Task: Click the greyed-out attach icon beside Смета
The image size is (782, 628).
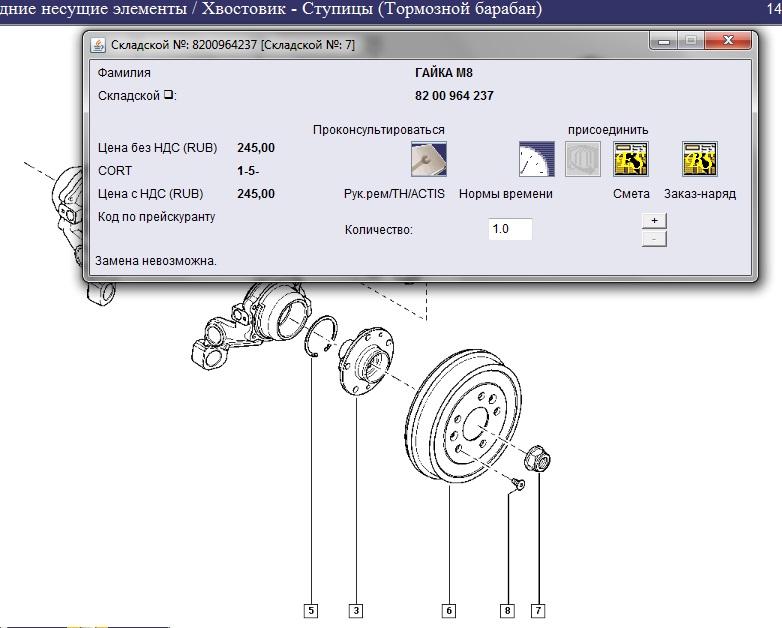Action: pos(583,159)
